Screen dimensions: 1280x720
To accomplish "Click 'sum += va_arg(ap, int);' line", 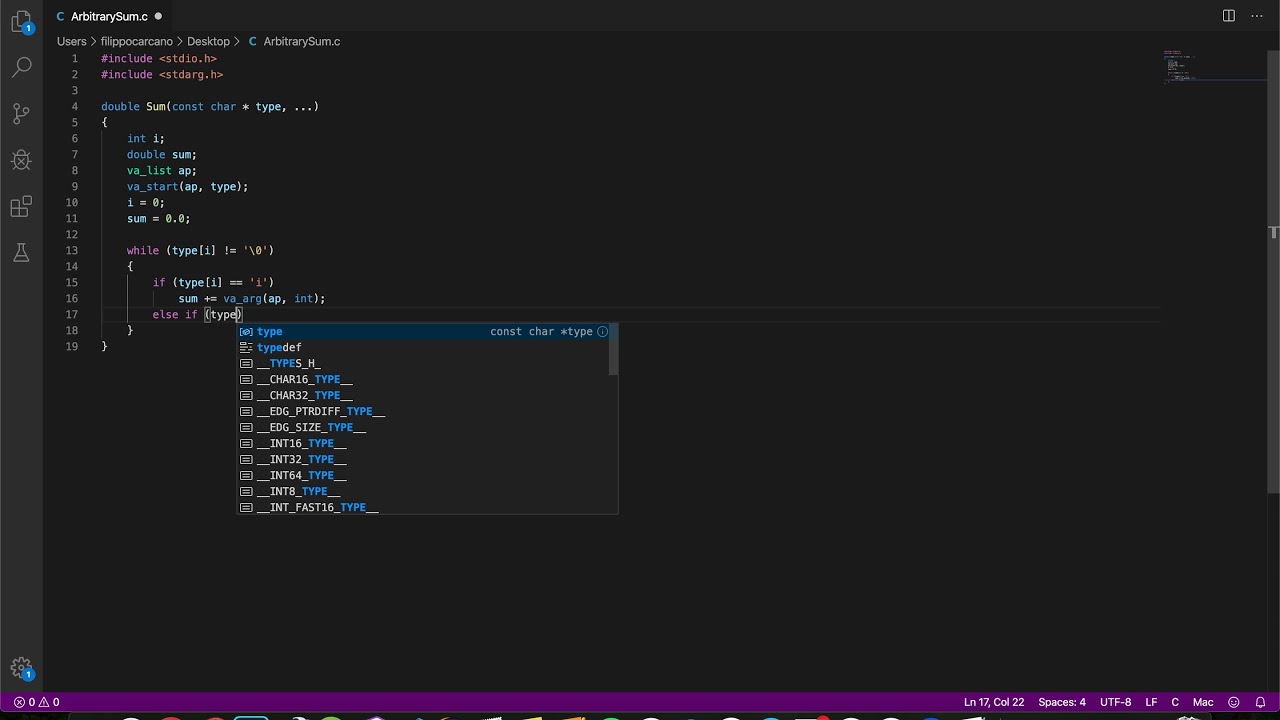I will [252, 298].
